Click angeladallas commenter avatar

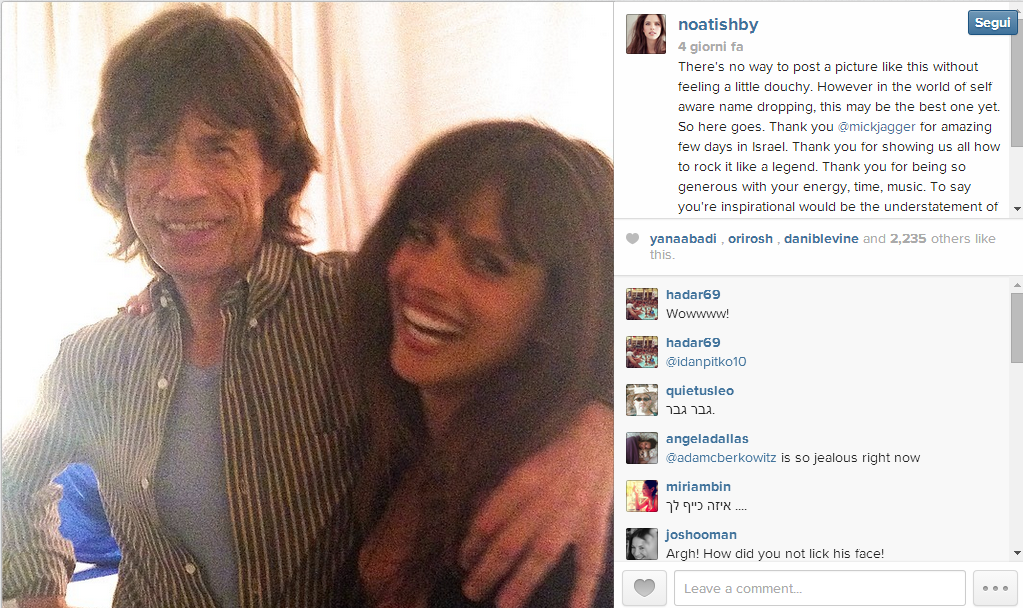tap(642, 448)
